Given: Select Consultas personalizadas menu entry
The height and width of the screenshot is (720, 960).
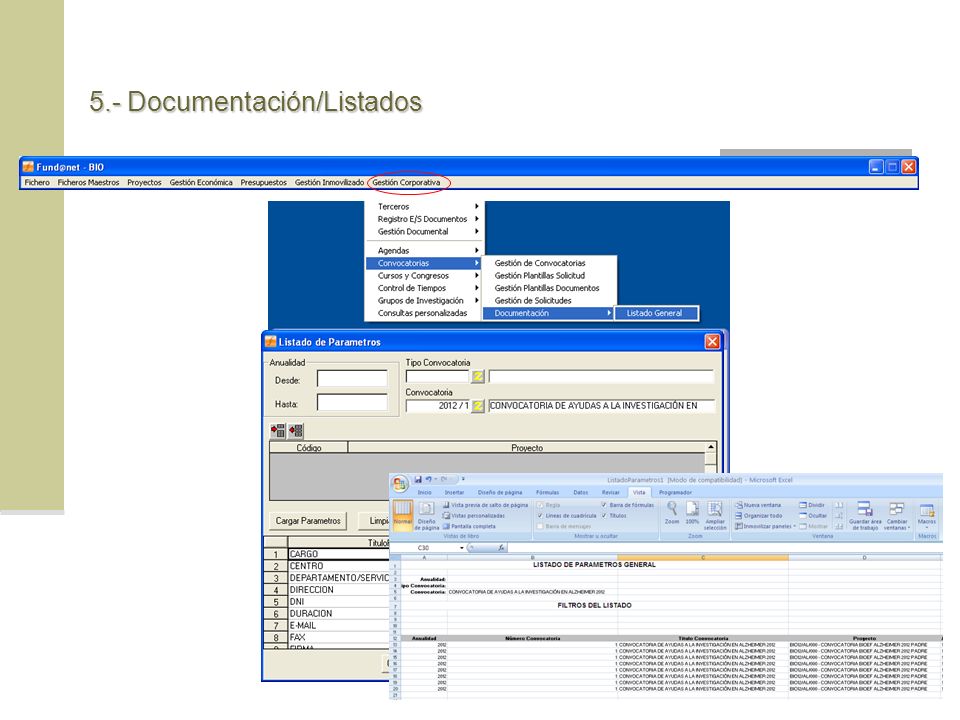Looking at the screenshot, I should click(x=422, y=313).
